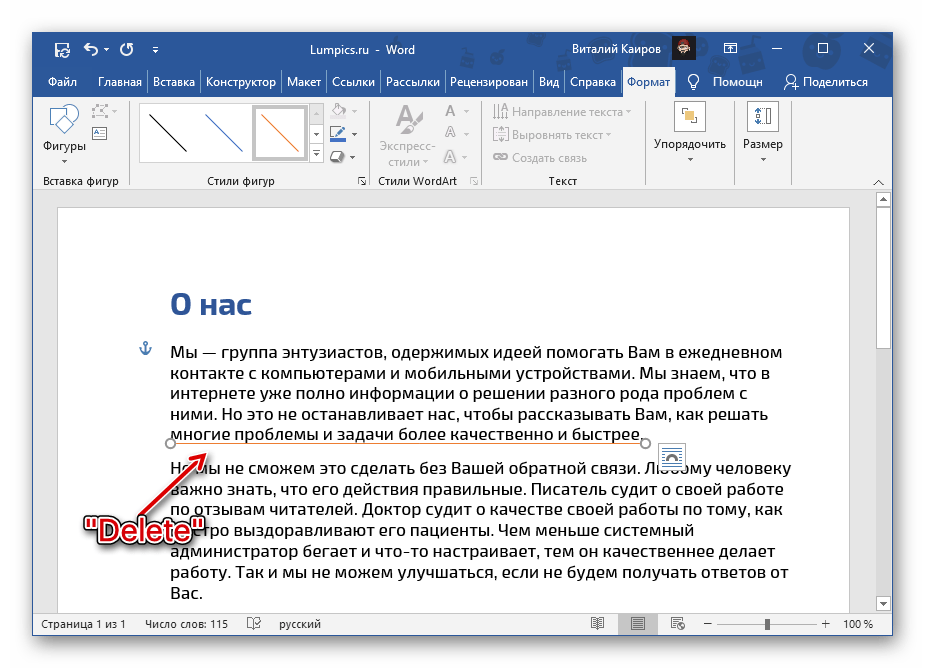Switch to Read Mode view

[x=597, y=624]
